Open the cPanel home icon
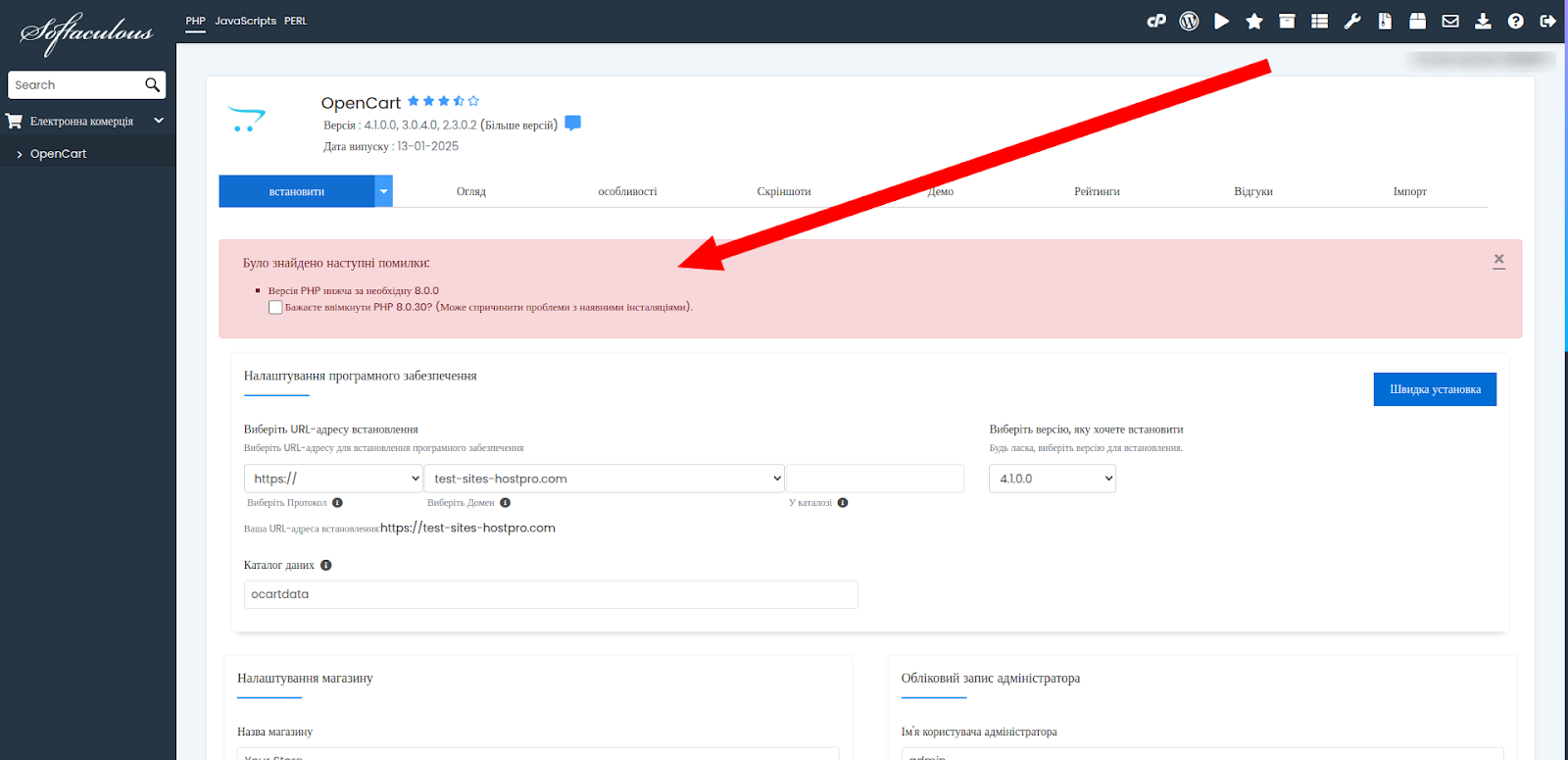The width and height of the screenshot is (1568, 760). click(1156, 21)
